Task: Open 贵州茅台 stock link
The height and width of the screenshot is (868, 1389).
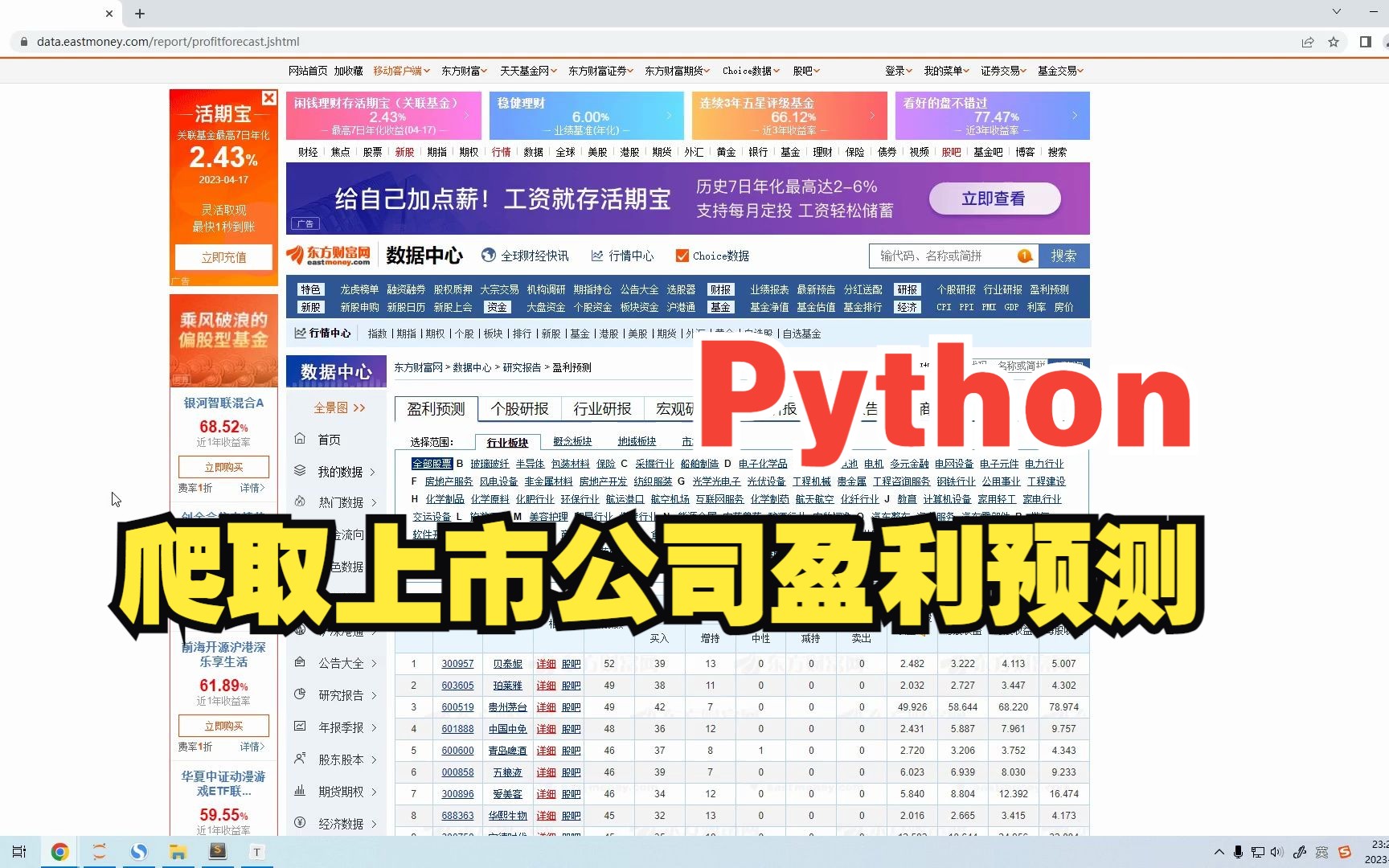Action: coord(508,707)
